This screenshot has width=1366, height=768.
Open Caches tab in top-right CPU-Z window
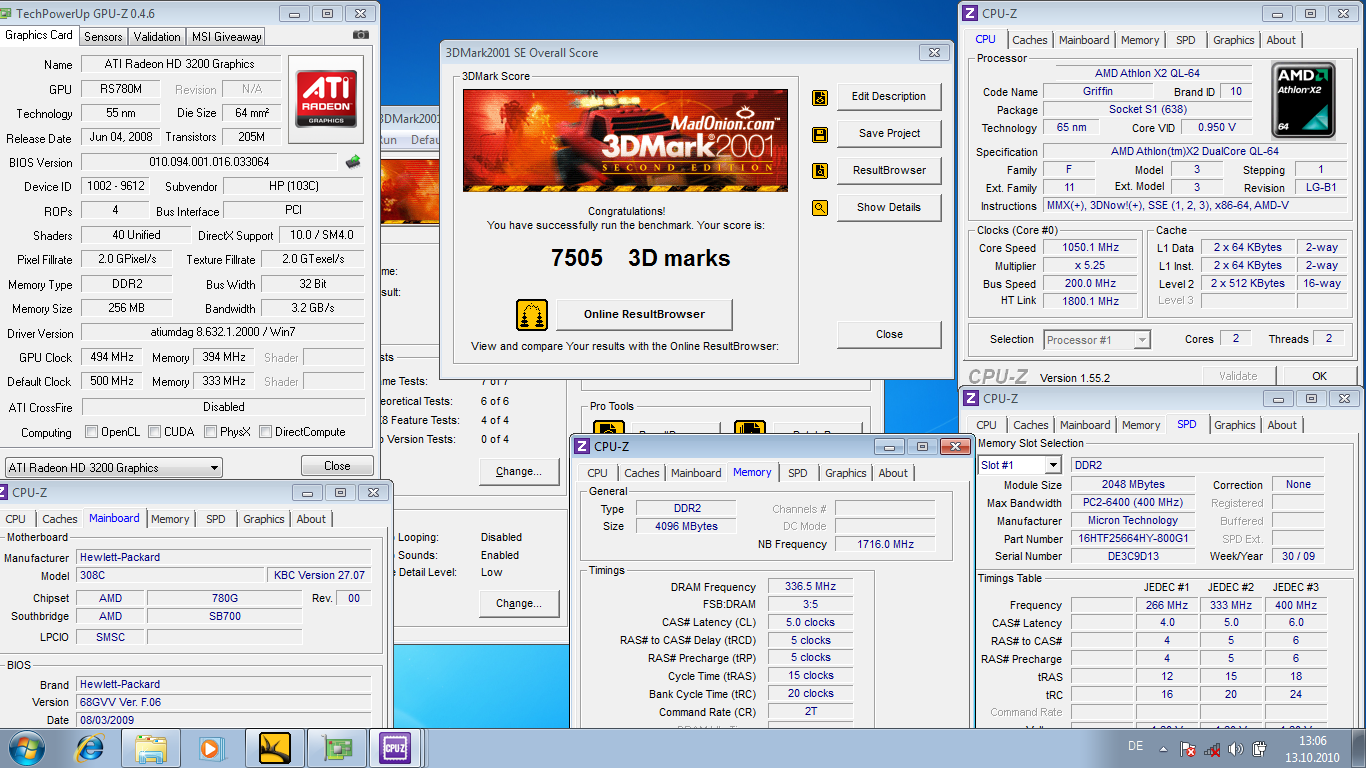pos(1030,40)
